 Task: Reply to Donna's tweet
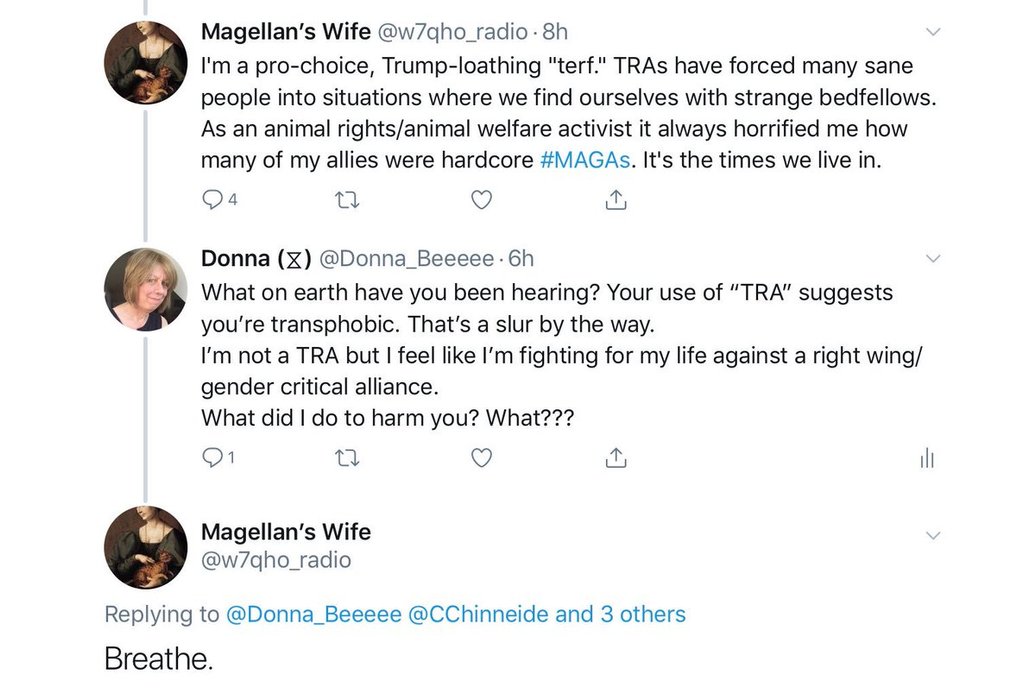(x=212, y=458)
